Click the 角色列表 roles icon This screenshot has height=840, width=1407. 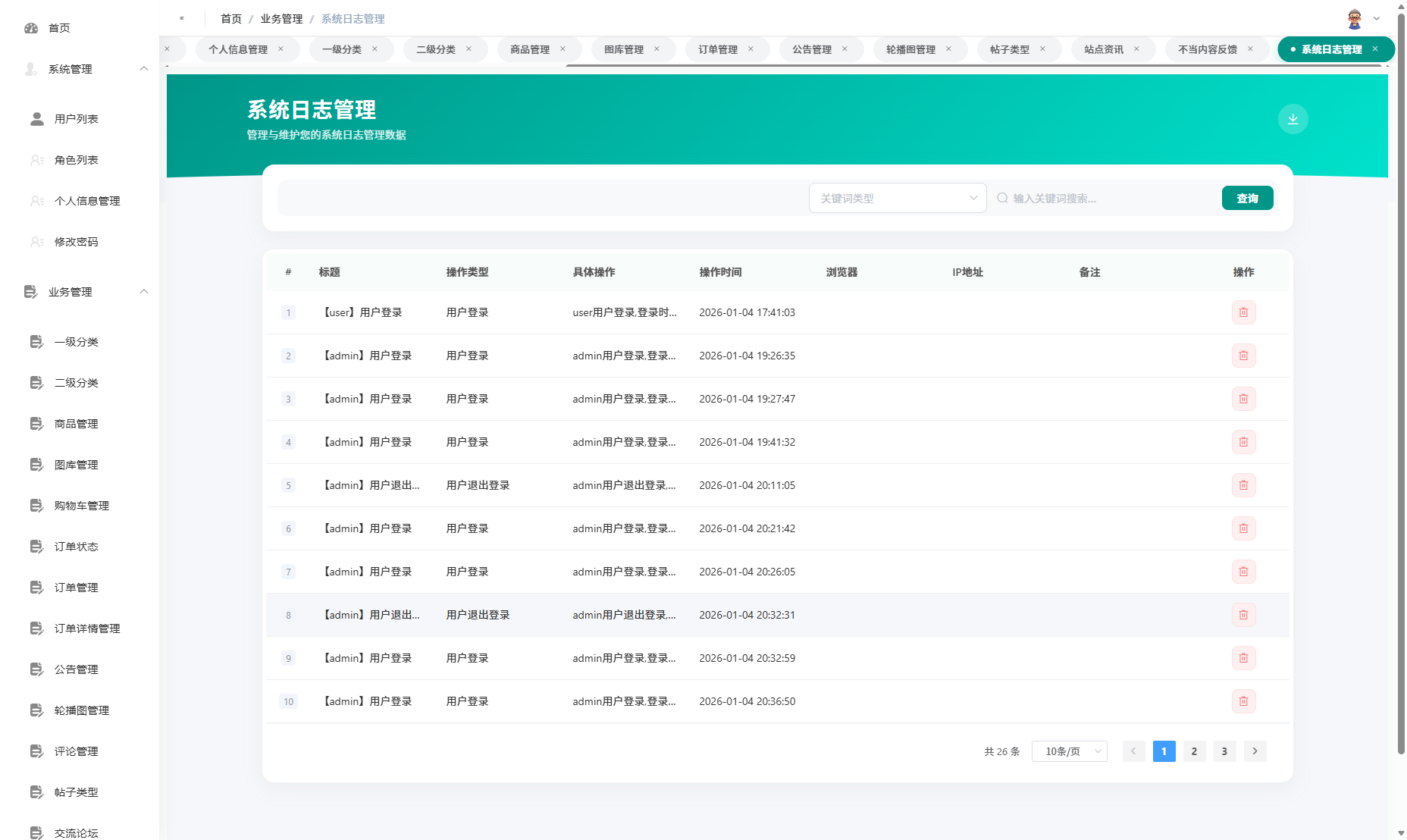coord(36,159)
